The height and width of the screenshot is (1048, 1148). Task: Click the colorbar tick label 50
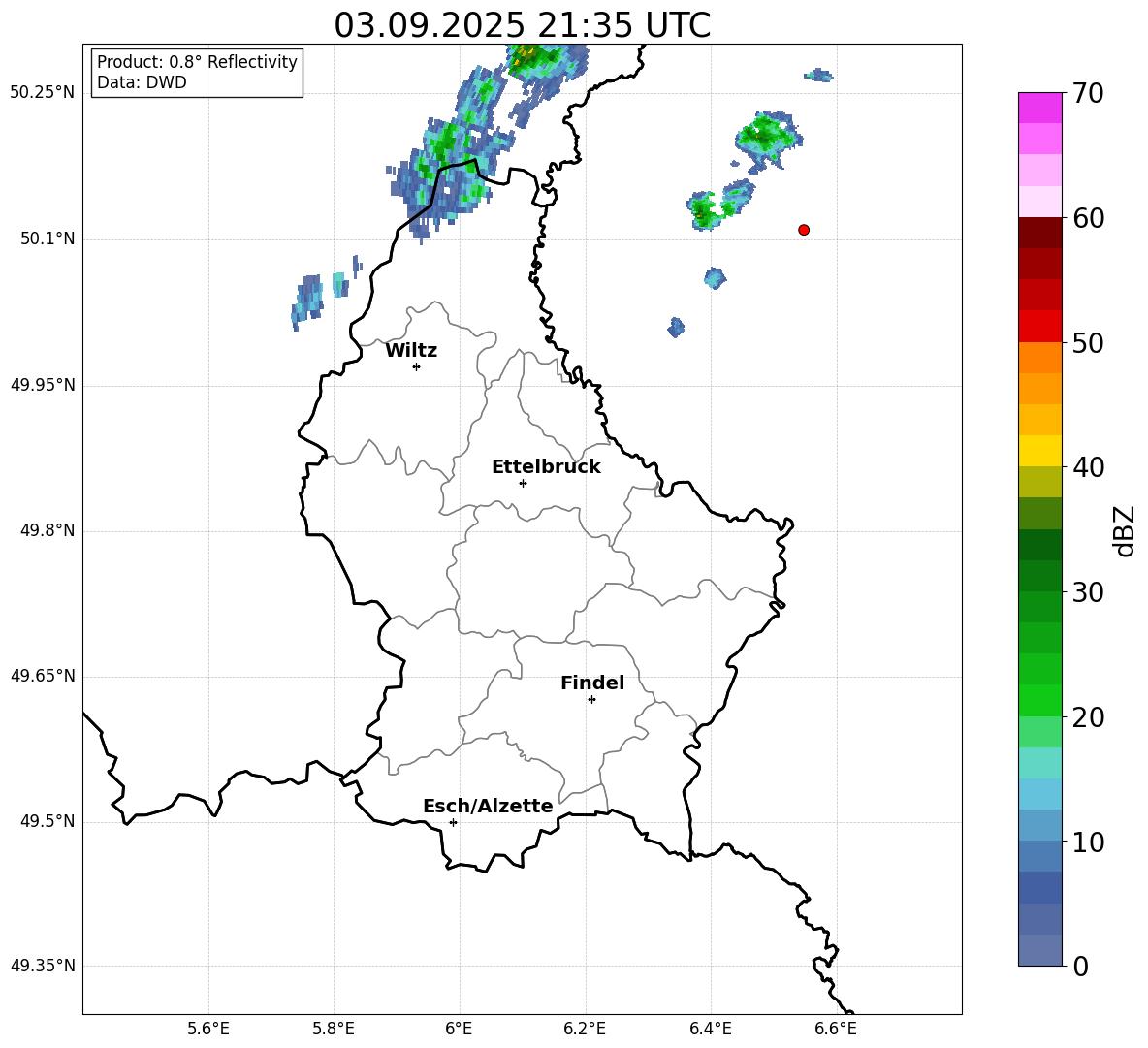(x=1088, y=342)
